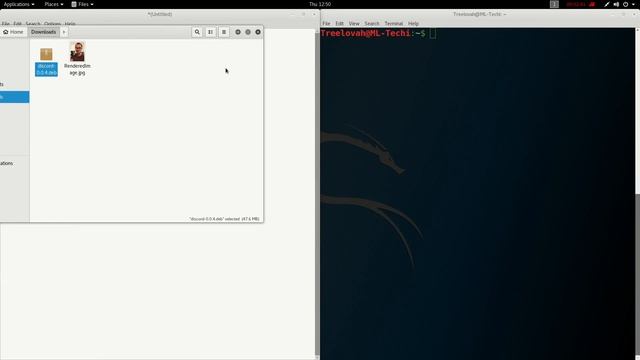Click the power icon in the top bar
This screenshot has height=360, width=640.
[x=625, y=4]
